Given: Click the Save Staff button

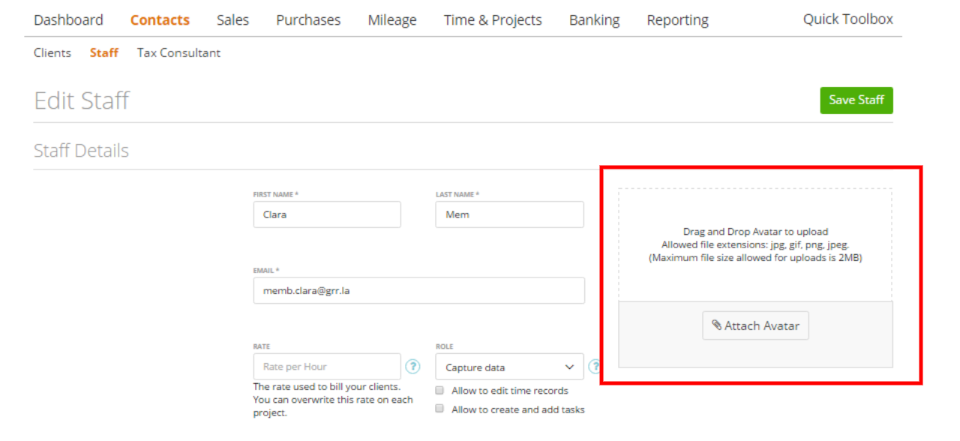Looking at the screenshot, I should pyautogui.click(x=857, y=100).
